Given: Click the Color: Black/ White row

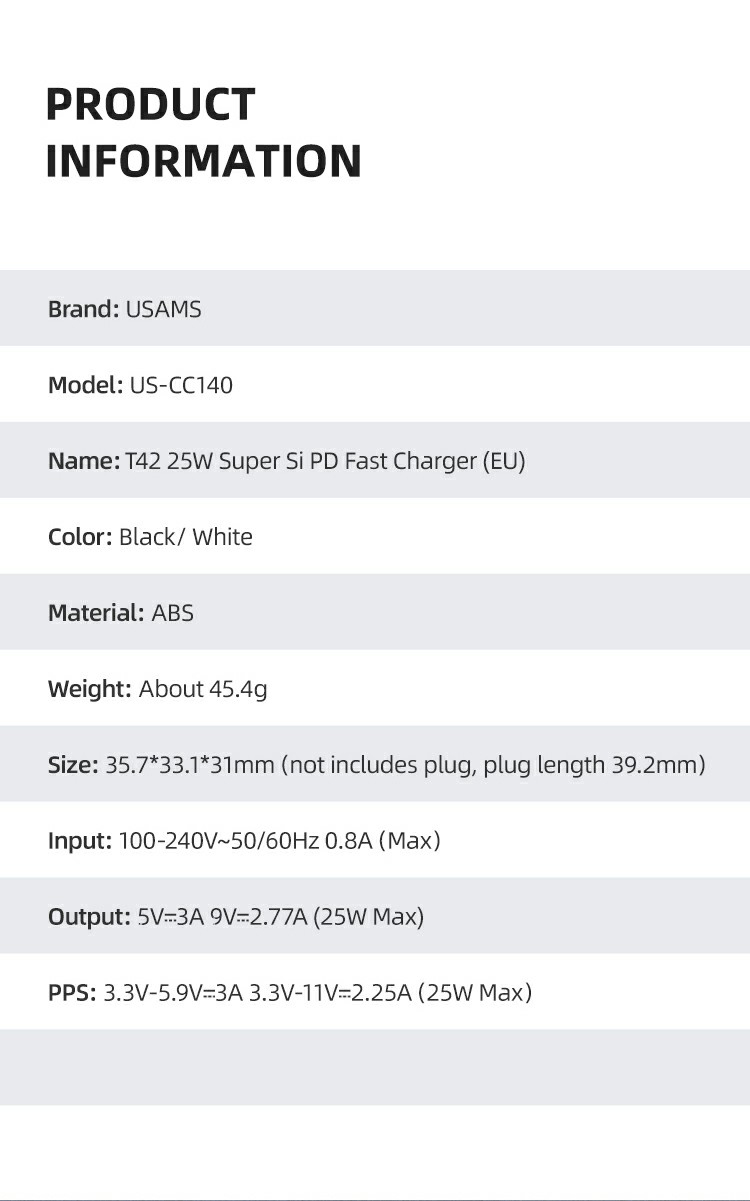Looking at the screenshot, I should [375, 536].
